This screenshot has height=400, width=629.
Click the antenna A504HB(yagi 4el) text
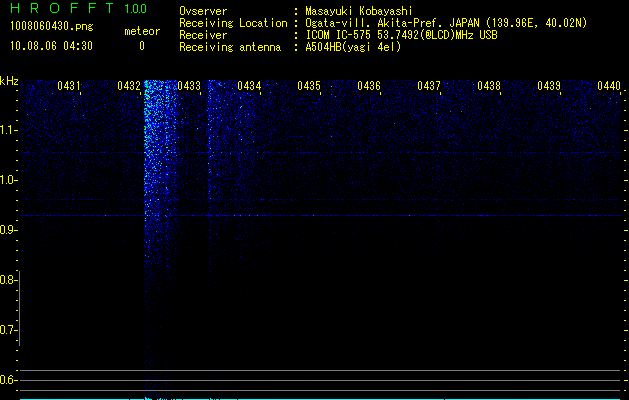[x=353, y=47]
